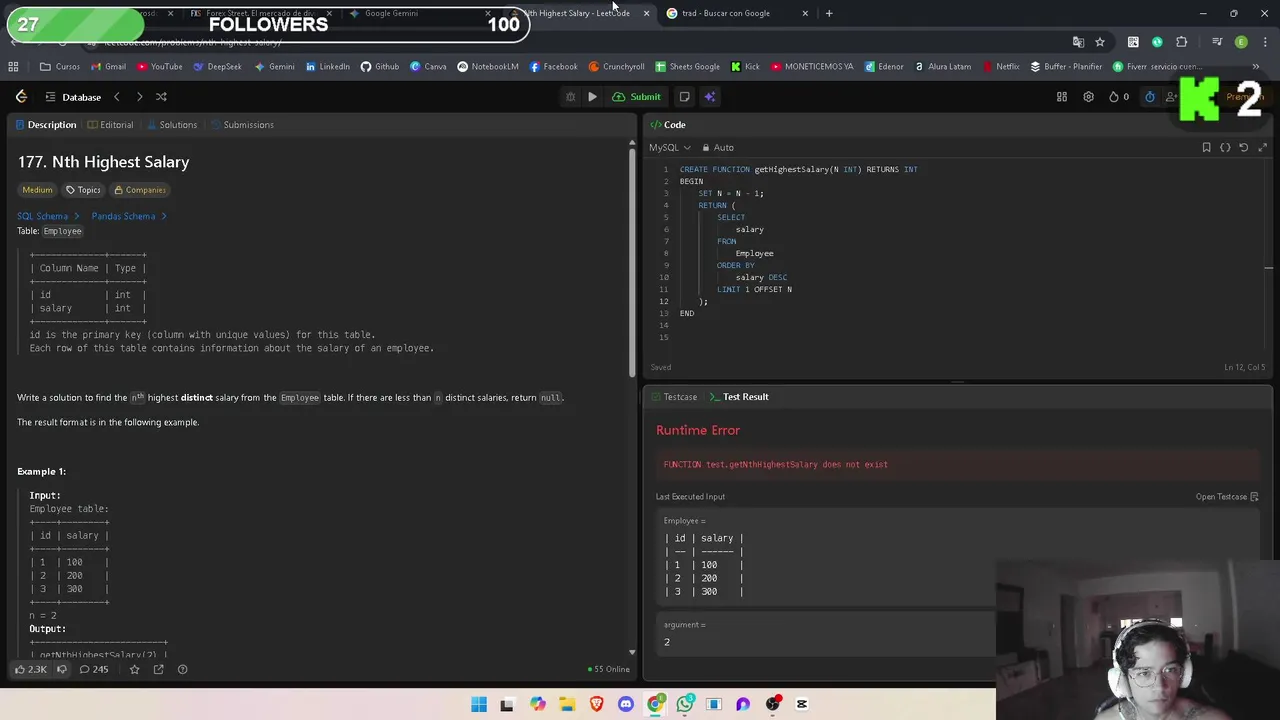Click the AI sparkle icon in toolbar
The height and width of the screenshot is (720, 1280).
point(710,97)
